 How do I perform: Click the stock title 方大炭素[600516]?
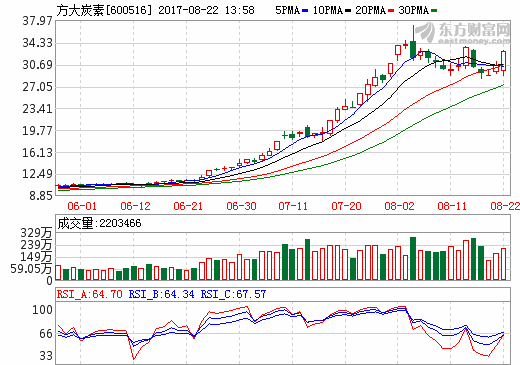104,10
